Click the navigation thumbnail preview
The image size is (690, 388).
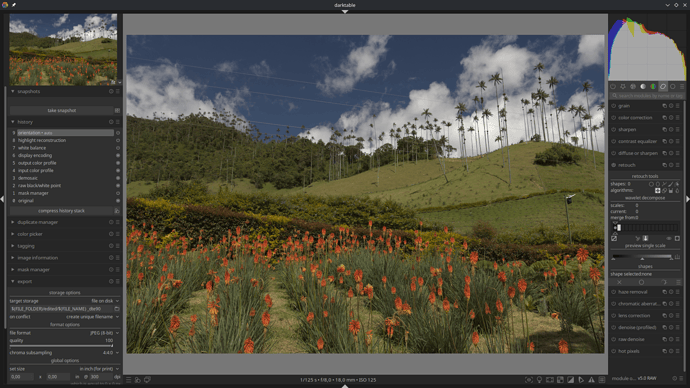click(x=63, y=49)
